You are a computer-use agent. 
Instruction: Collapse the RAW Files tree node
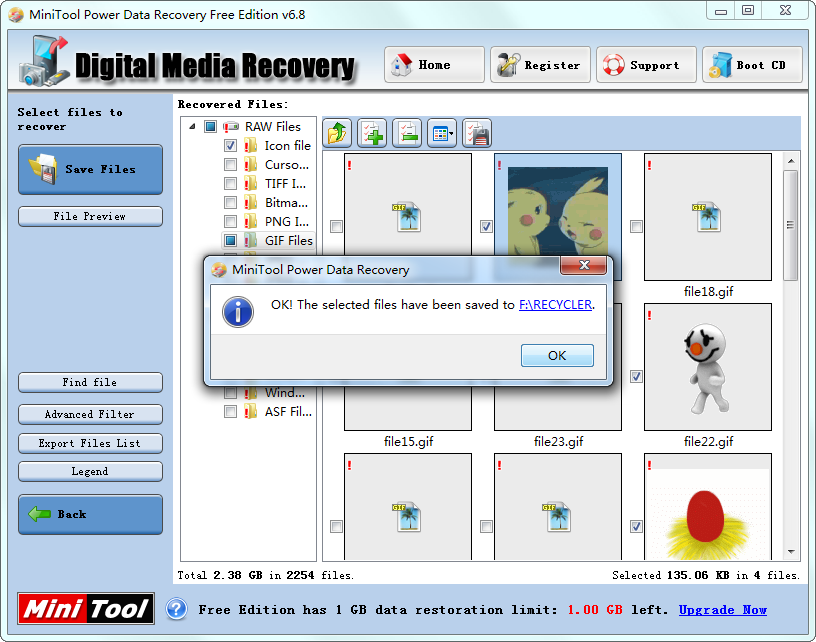[192, 126]
